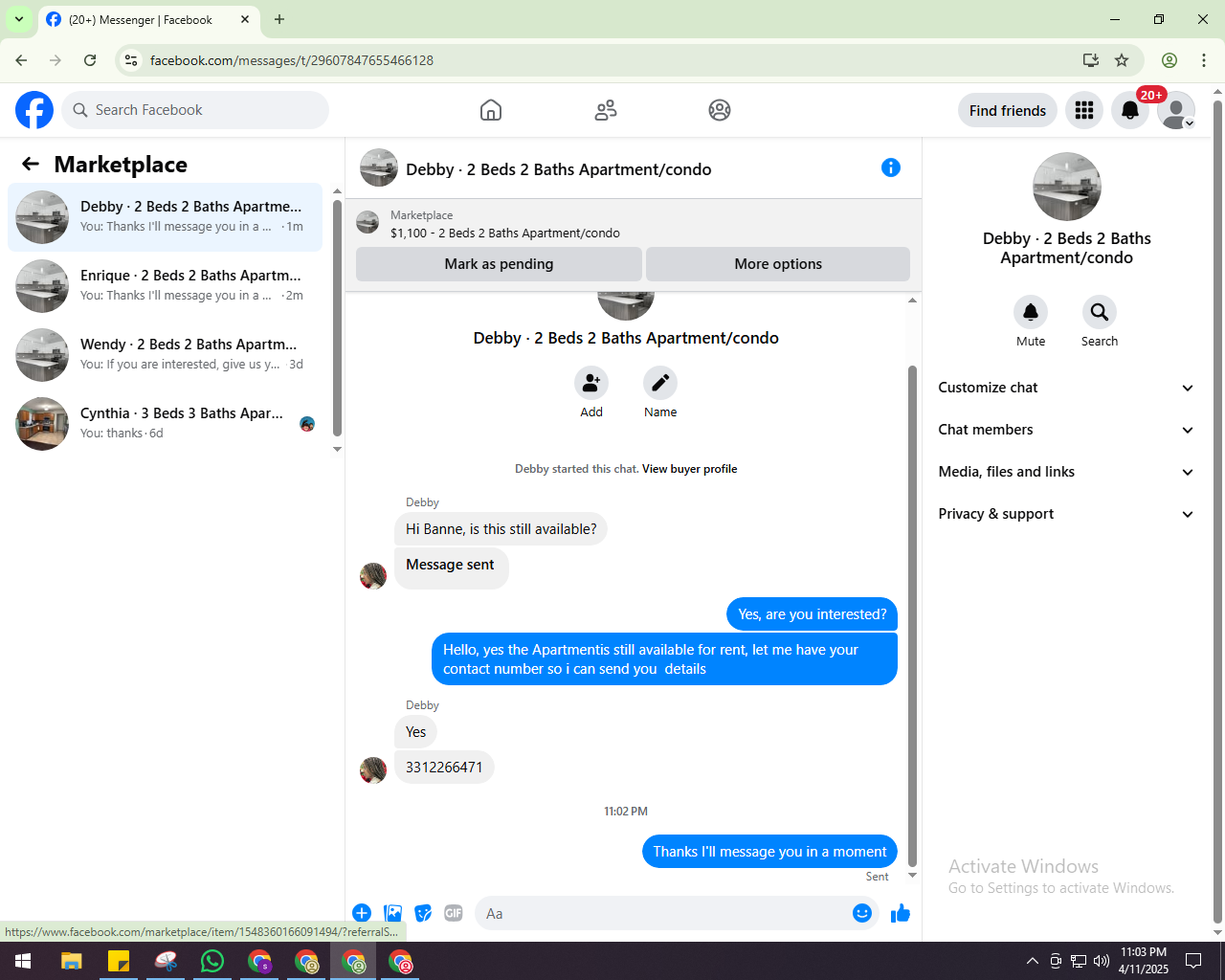The image size is (1225, 980).
Task: Click the Search Facebook field
Action: click(x=196, y=110)
